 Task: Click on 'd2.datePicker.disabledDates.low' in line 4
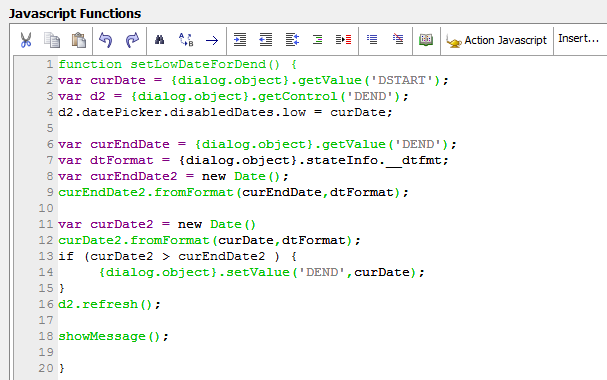click(182, 112)
